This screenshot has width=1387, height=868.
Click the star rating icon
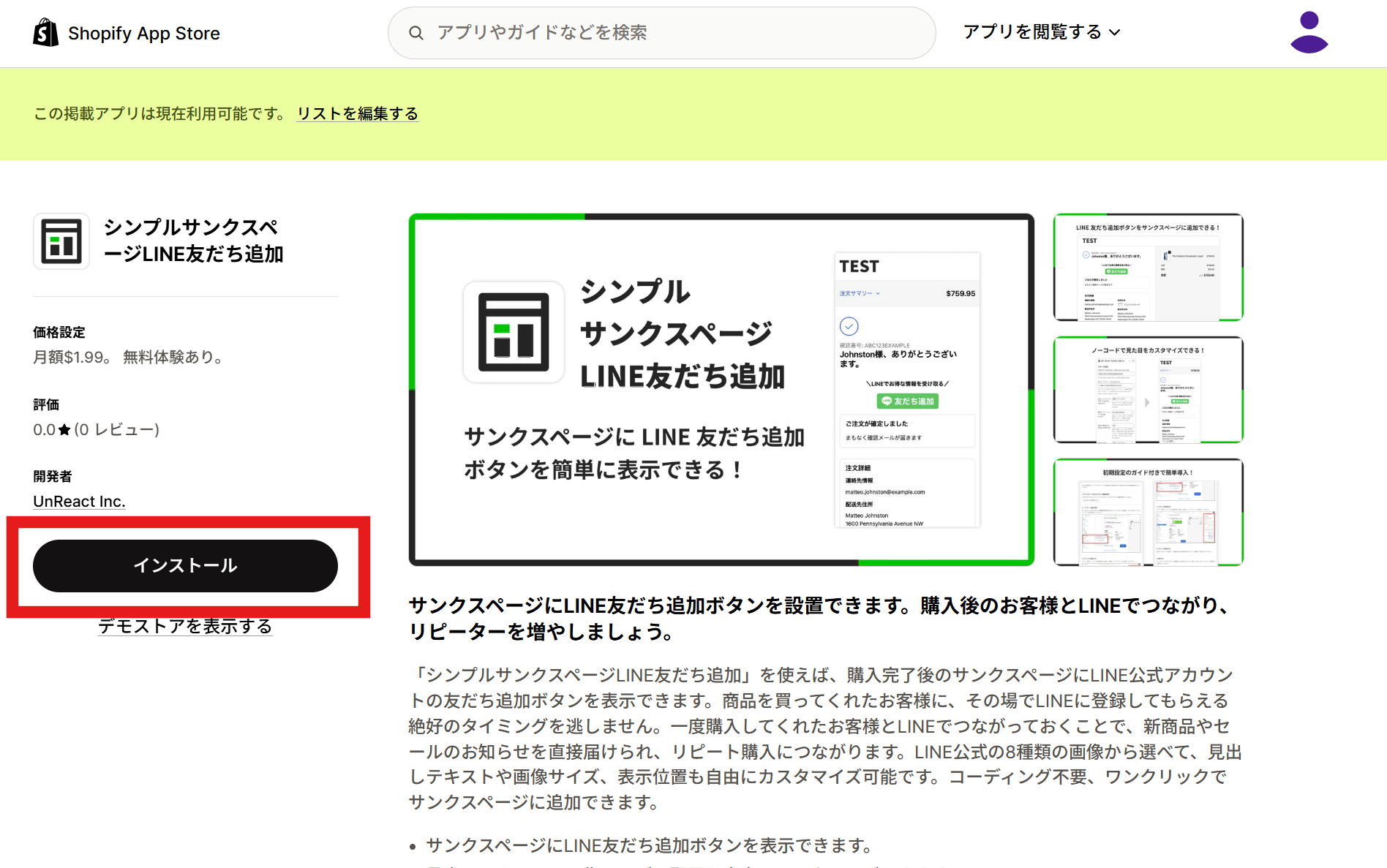coord(64,429)
